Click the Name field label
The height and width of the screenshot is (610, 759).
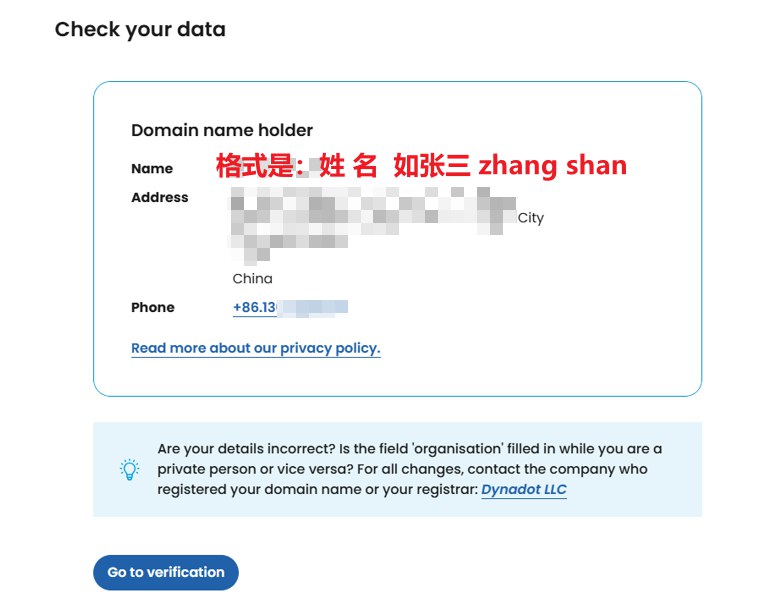152,168
